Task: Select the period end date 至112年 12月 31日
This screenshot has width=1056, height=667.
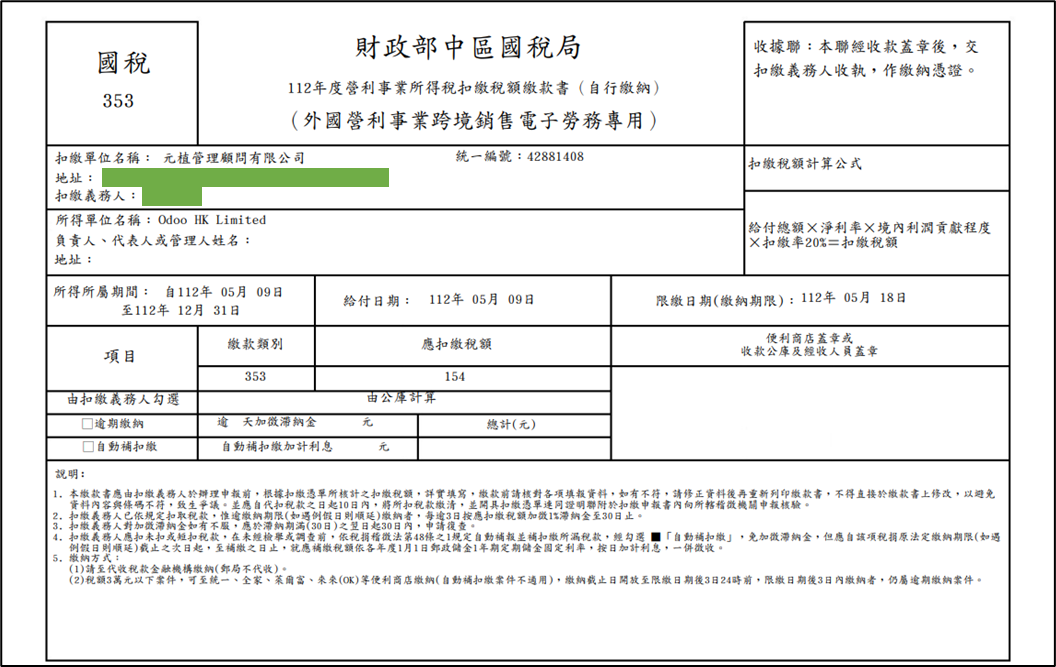Action: [180, 311]
